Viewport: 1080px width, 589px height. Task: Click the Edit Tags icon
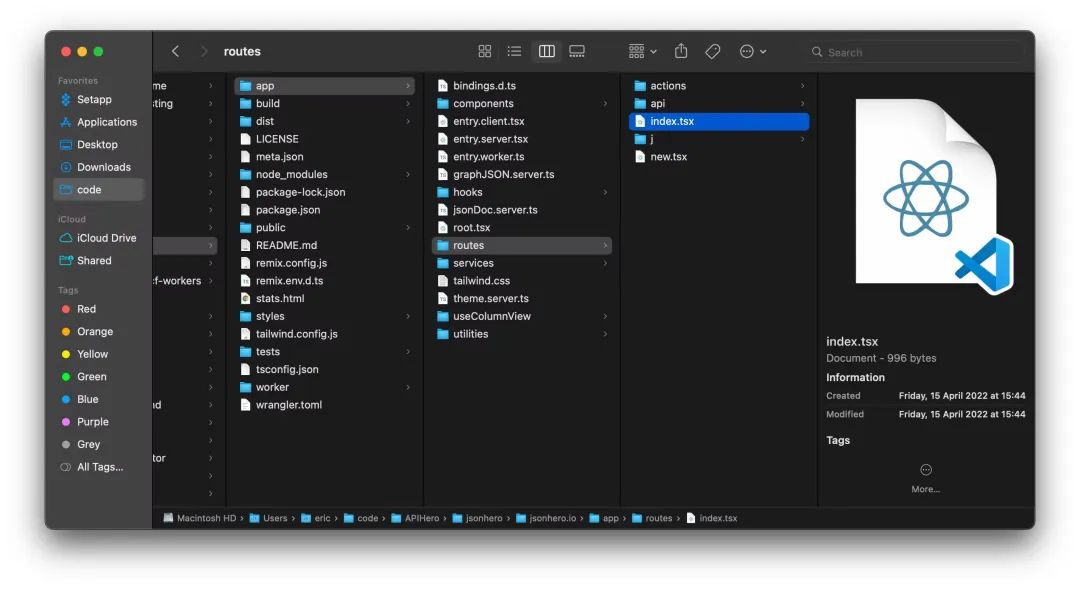click(713, 51)
